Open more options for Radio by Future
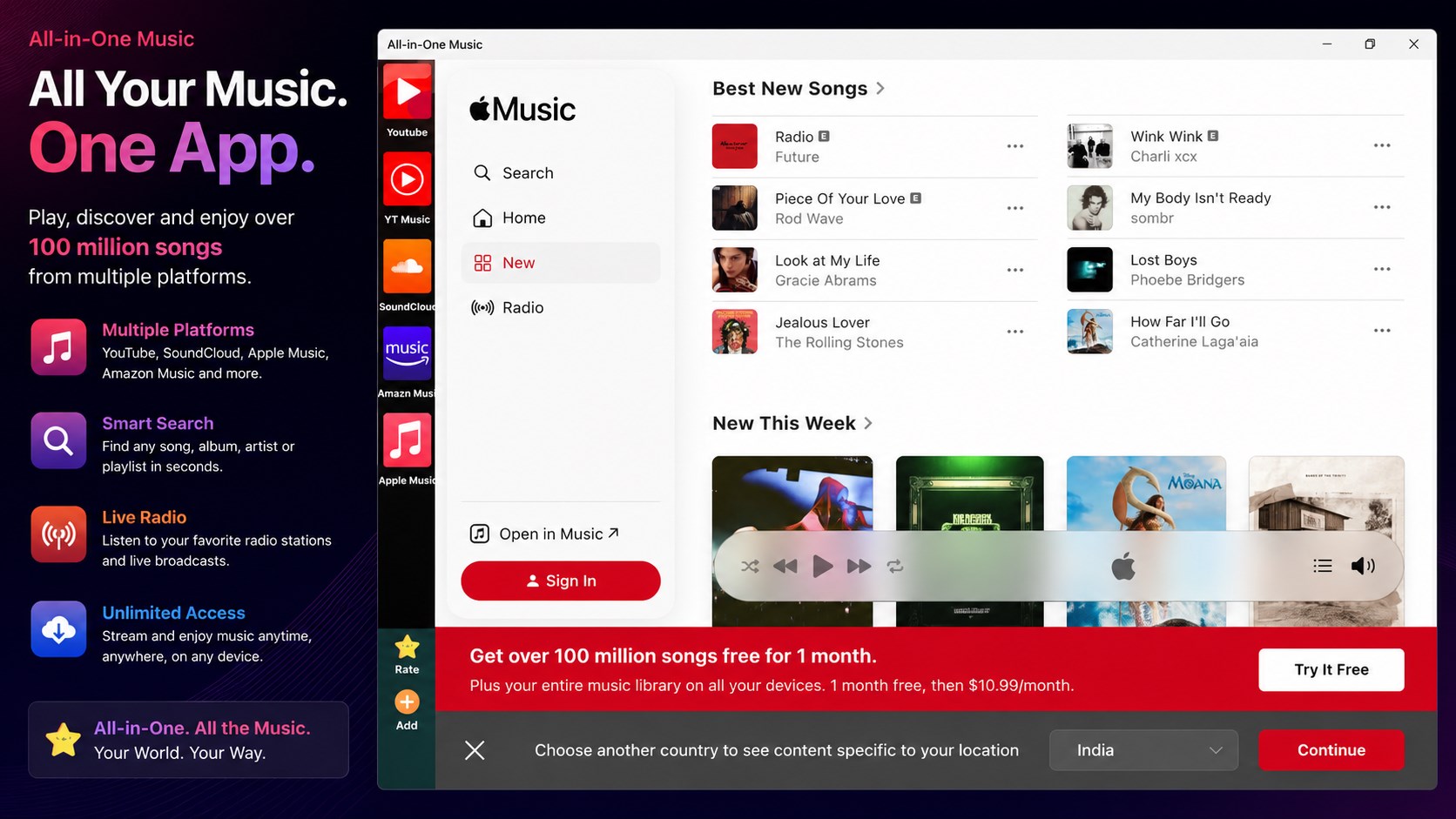This screenshot has height=819, width=1456. tap(1015, 146)
